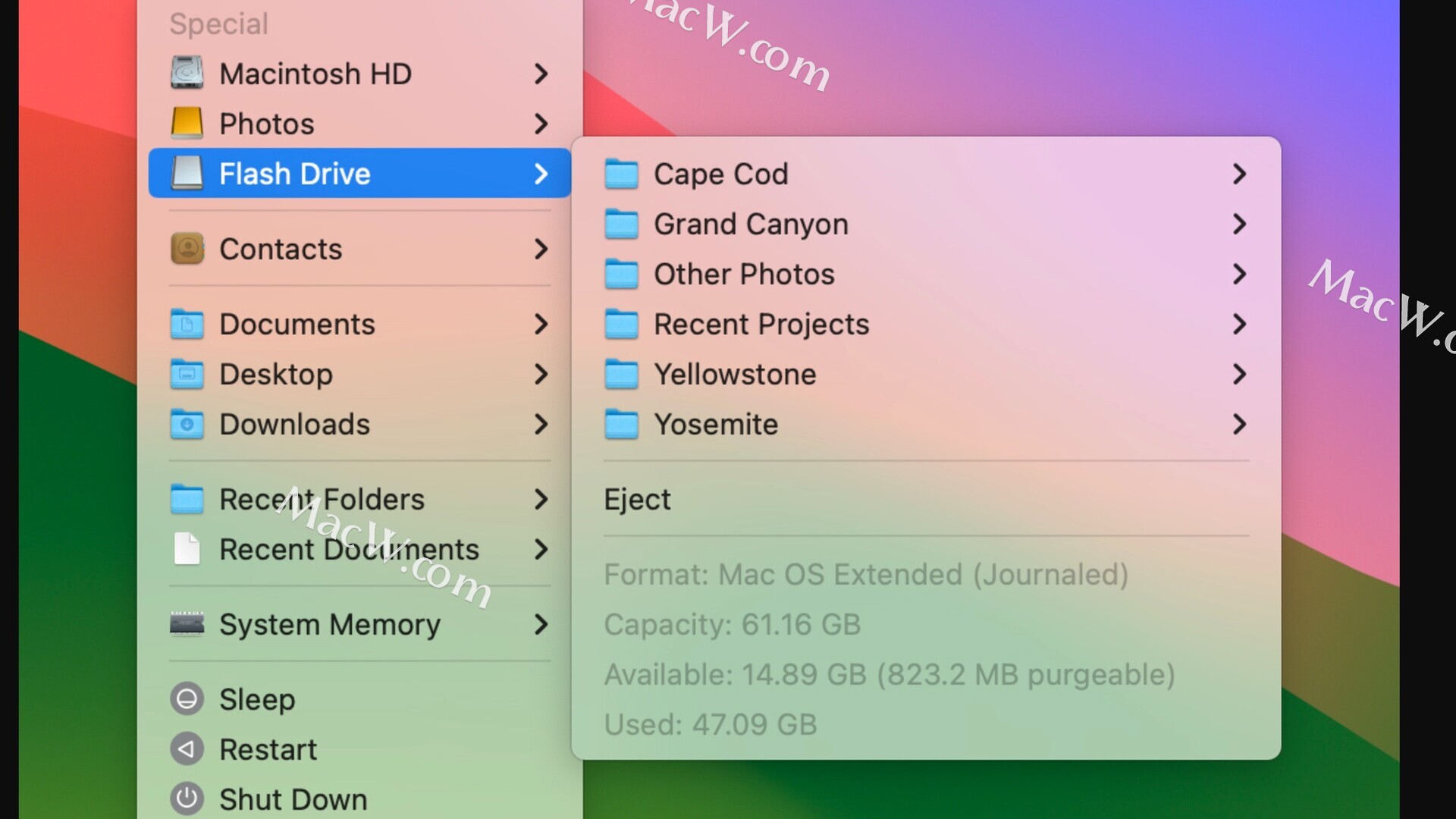Screen dimensions: 1456x819
Task: Click the Capacity: 61.16 GB text
Action: [x=733, y=625]
